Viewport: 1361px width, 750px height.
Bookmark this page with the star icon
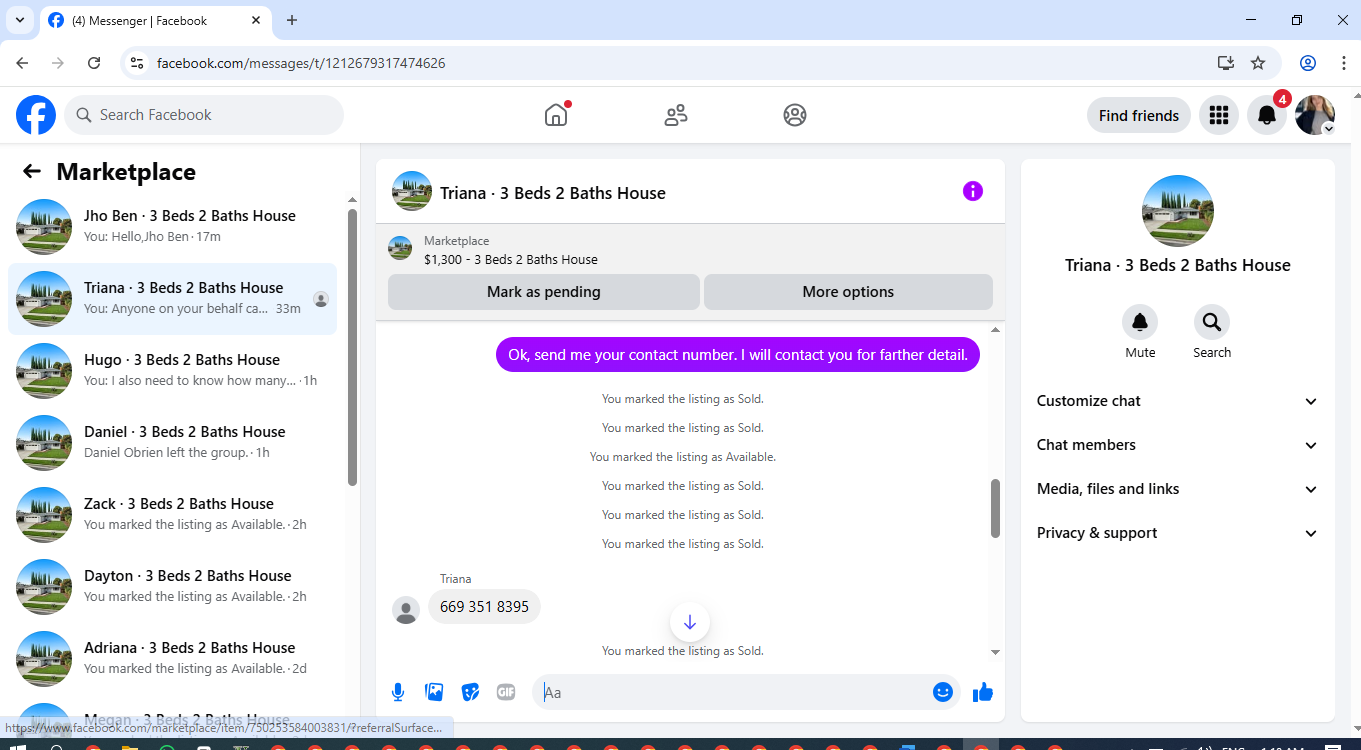tap(1258, 63)
